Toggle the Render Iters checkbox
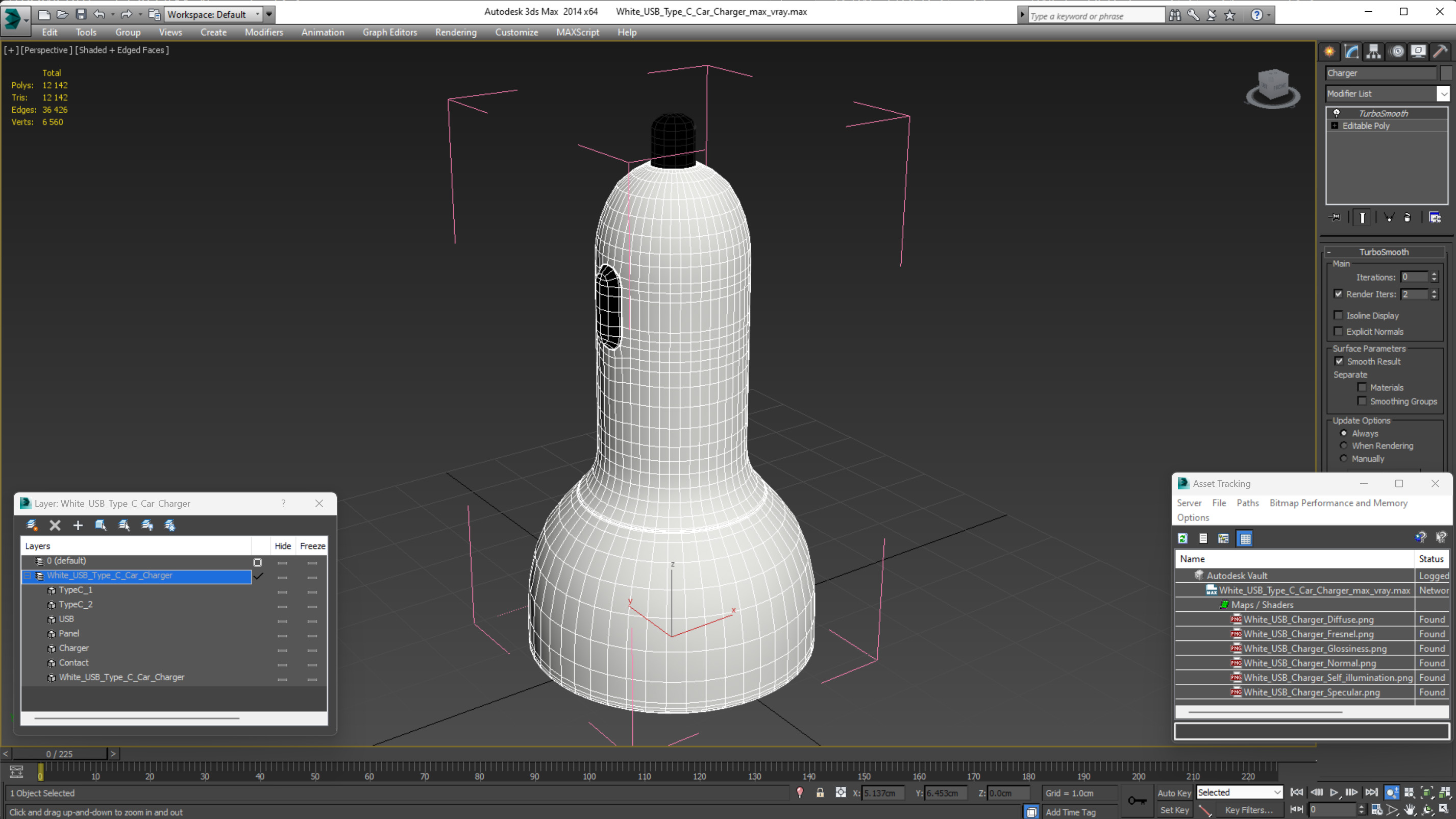 tap(1339, 293)
